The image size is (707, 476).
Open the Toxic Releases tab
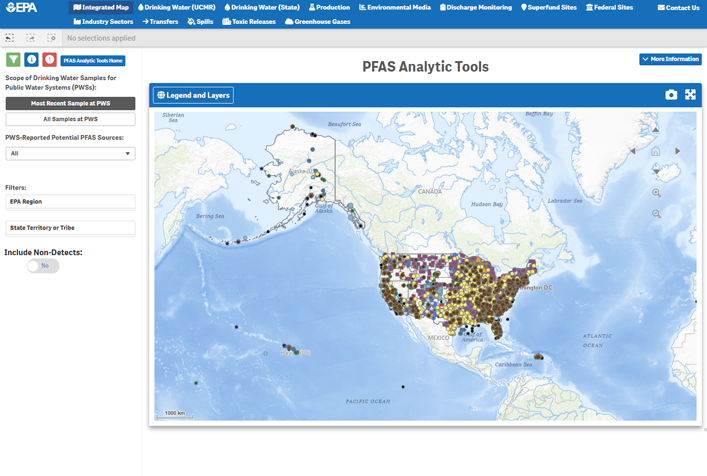click(249, 21)
